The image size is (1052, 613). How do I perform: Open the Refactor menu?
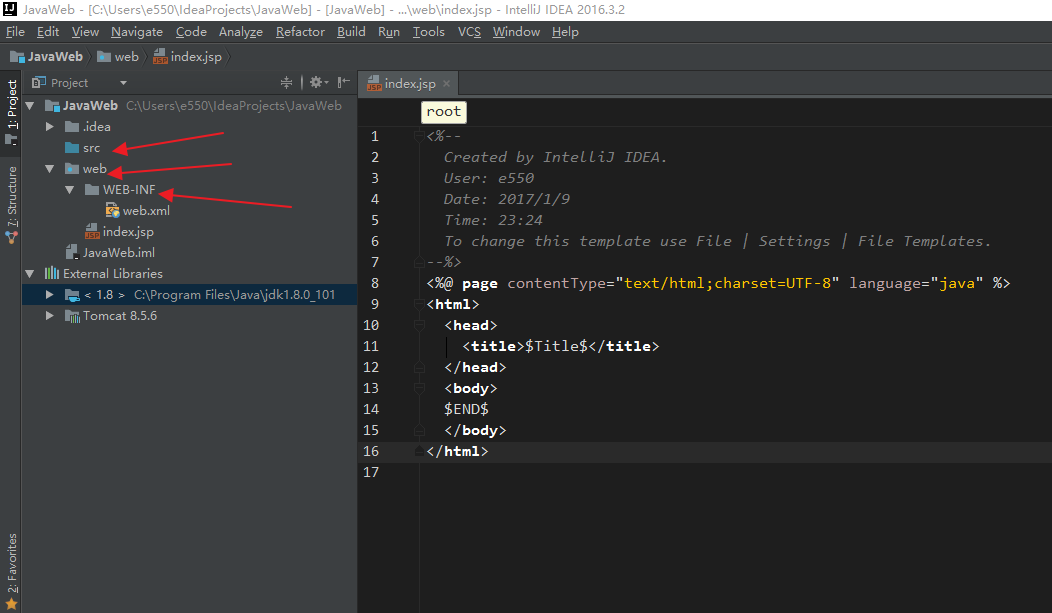click(300, 32)
